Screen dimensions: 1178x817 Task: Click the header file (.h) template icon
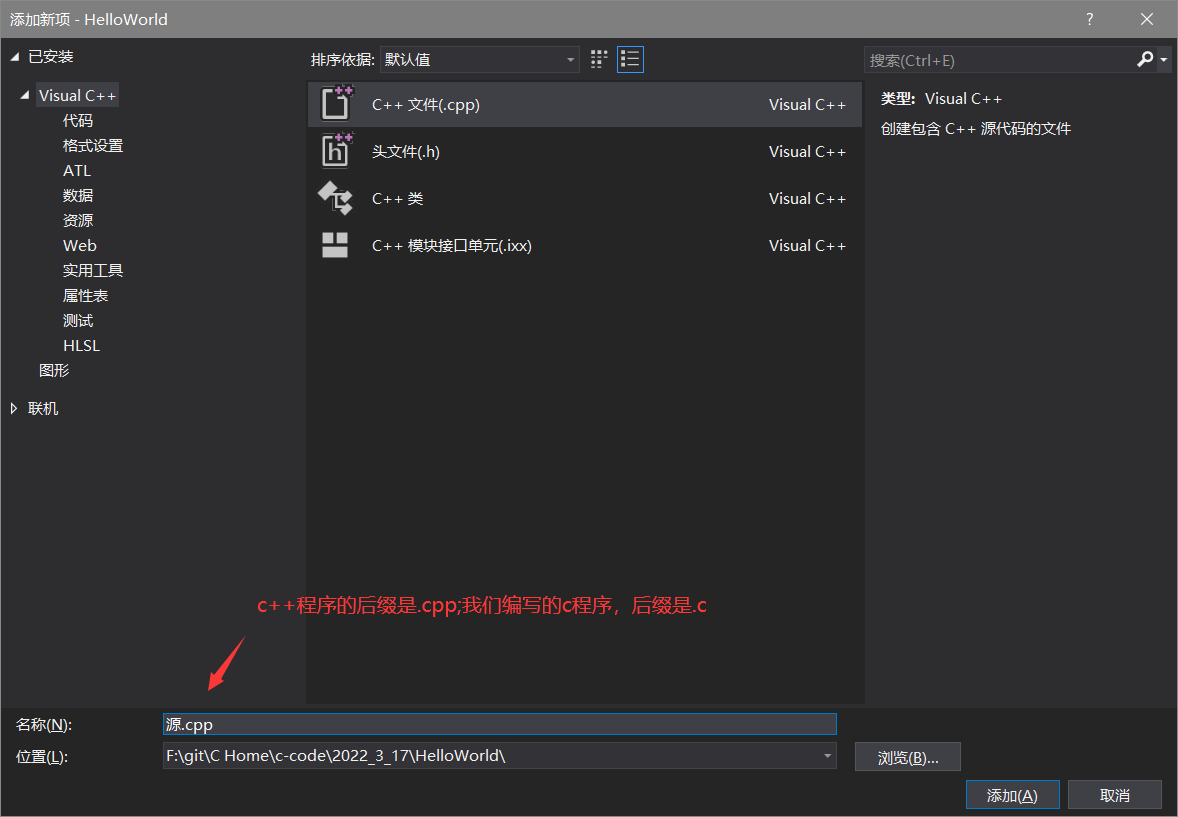coord(336,150)
